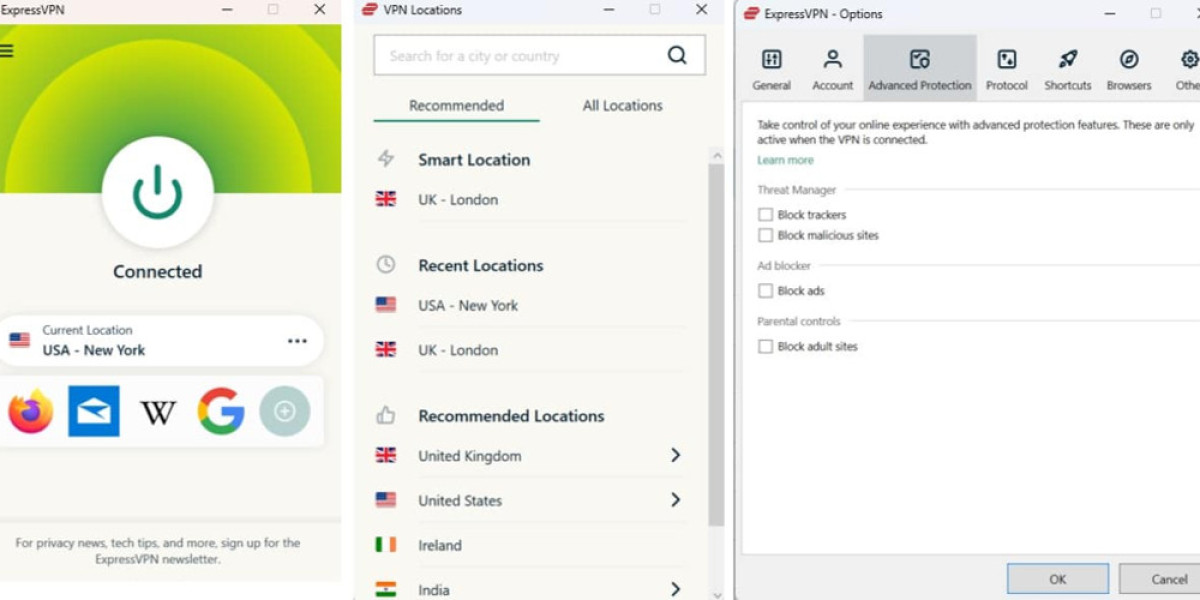The image size is (1200, 600).
Task: Expand the United States locations chevron
Action: pyautogui.click(x=675, y=500)
